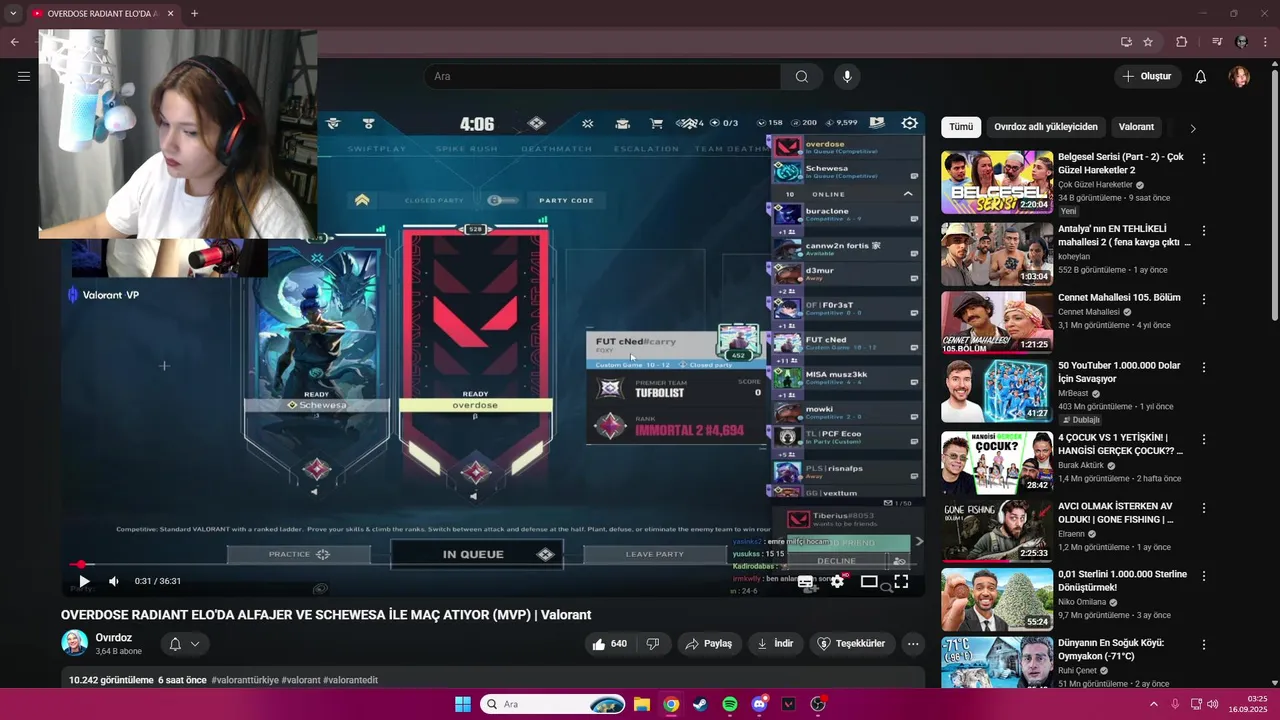Focus the YouTube Ara search field
This screenshot has width=1280, height=720.
tap(602, 77)
